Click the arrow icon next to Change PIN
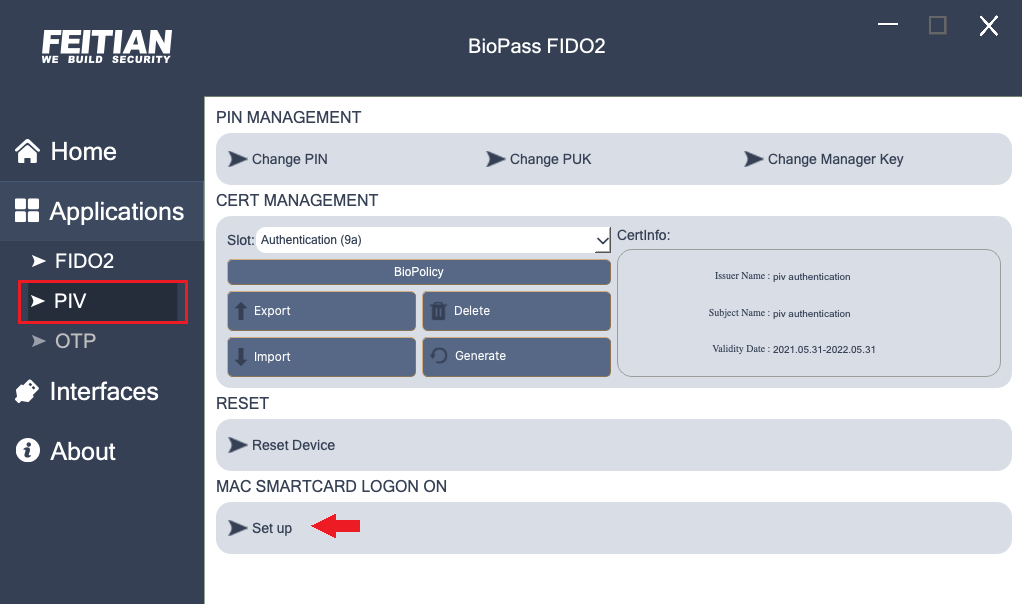This screenshot has height=604, width=1023. tap(237, 159)
